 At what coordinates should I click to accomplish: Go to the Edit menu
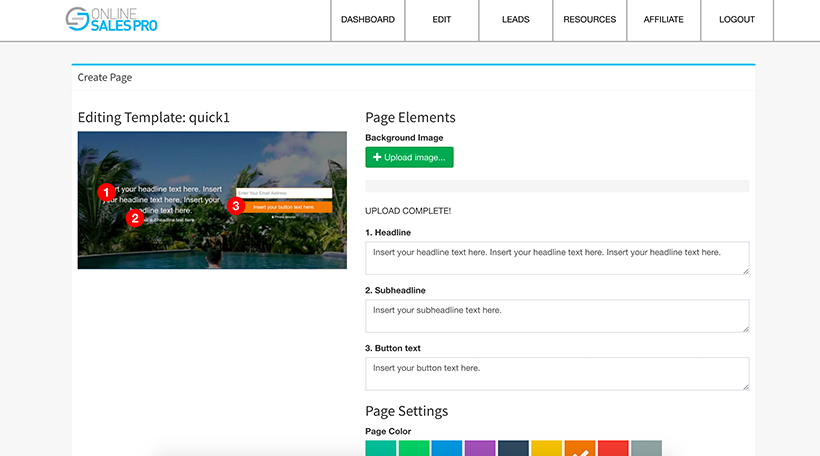tap(441, 20)
